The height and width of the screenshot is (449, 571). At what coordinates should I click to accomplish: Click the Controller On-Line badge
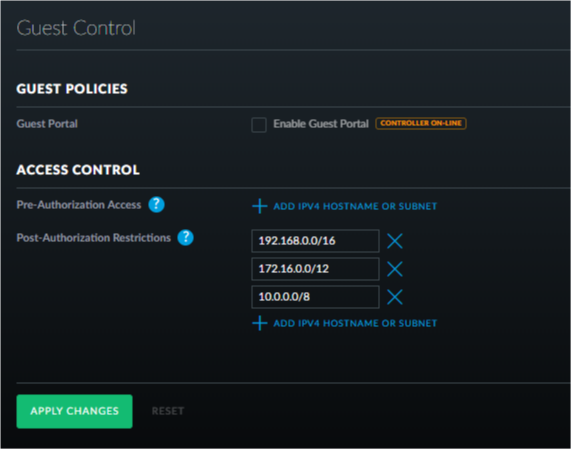tap(421, 123)
